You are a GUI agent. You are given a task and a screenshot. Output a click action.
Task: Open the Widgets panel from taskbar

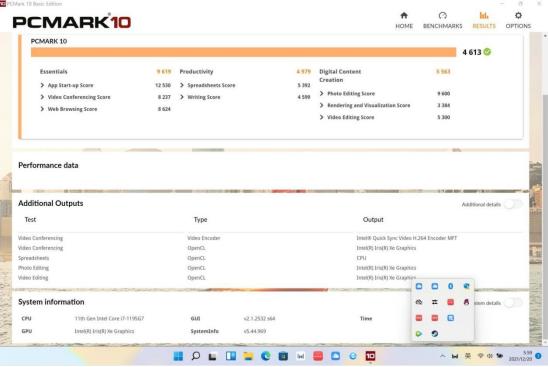[x=231, y=356]
